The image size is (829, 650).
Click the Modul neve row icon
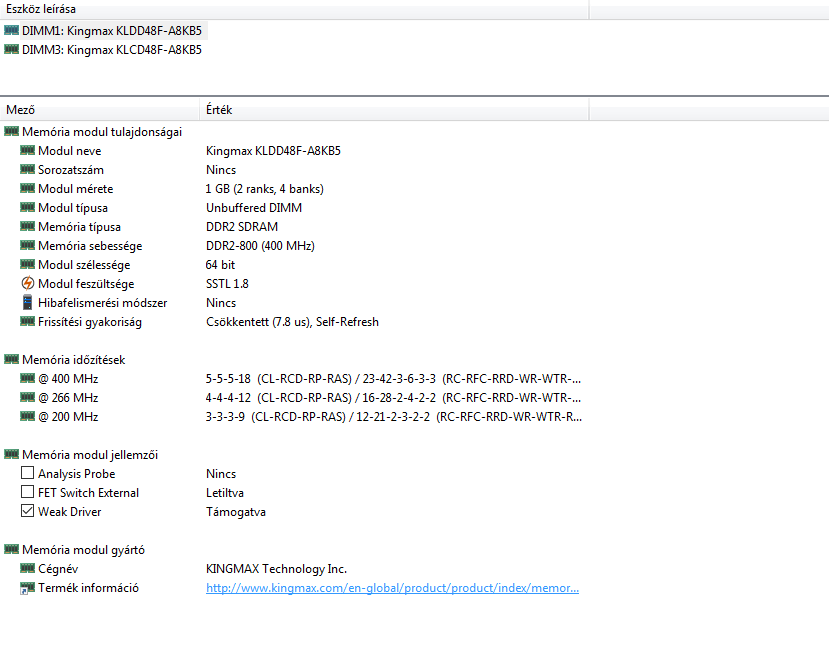tap(27, 150)
